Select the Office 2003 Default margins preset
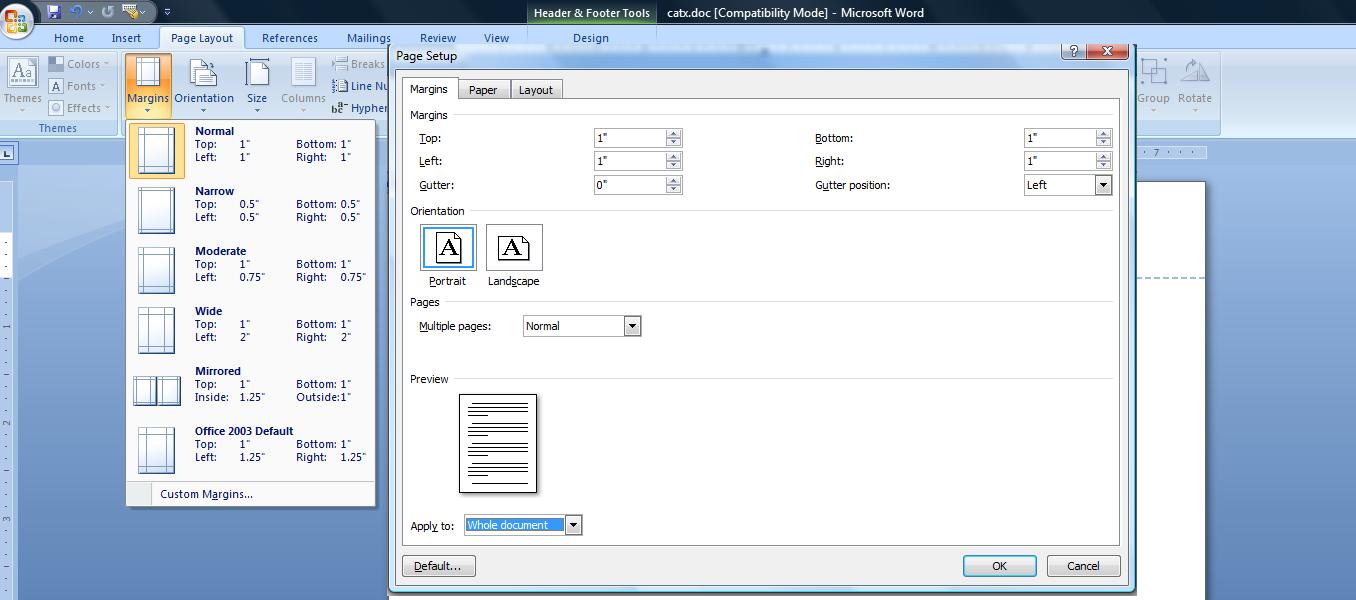The width and height of the screenshot is (1356, 600). tap(251, 450)
